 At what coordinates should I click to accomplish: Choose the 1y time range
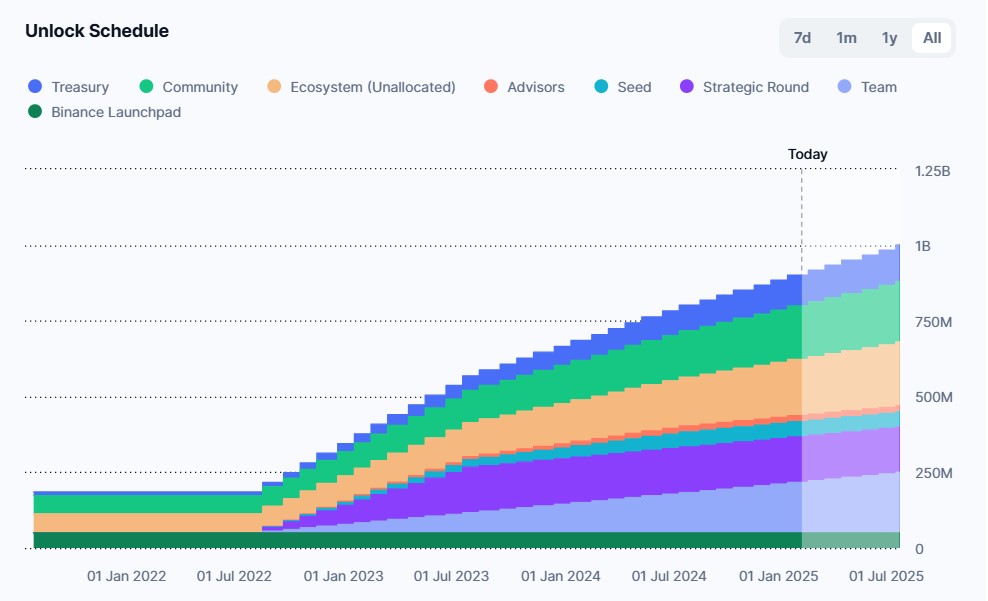pyautogui.click(x=889, y=38)
